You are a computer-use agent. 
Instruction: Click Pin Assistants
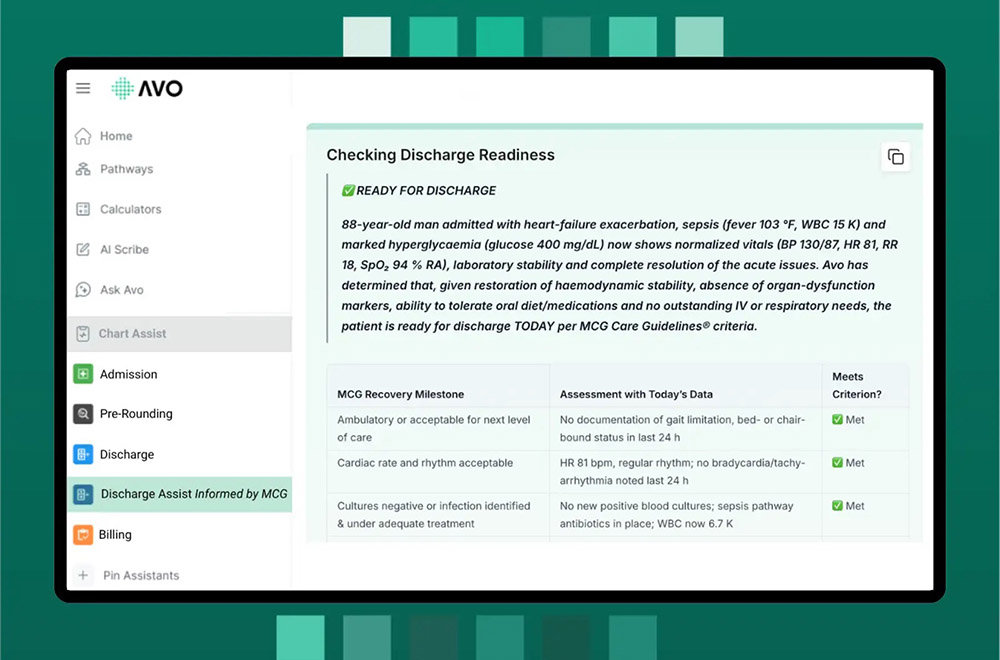141,575
